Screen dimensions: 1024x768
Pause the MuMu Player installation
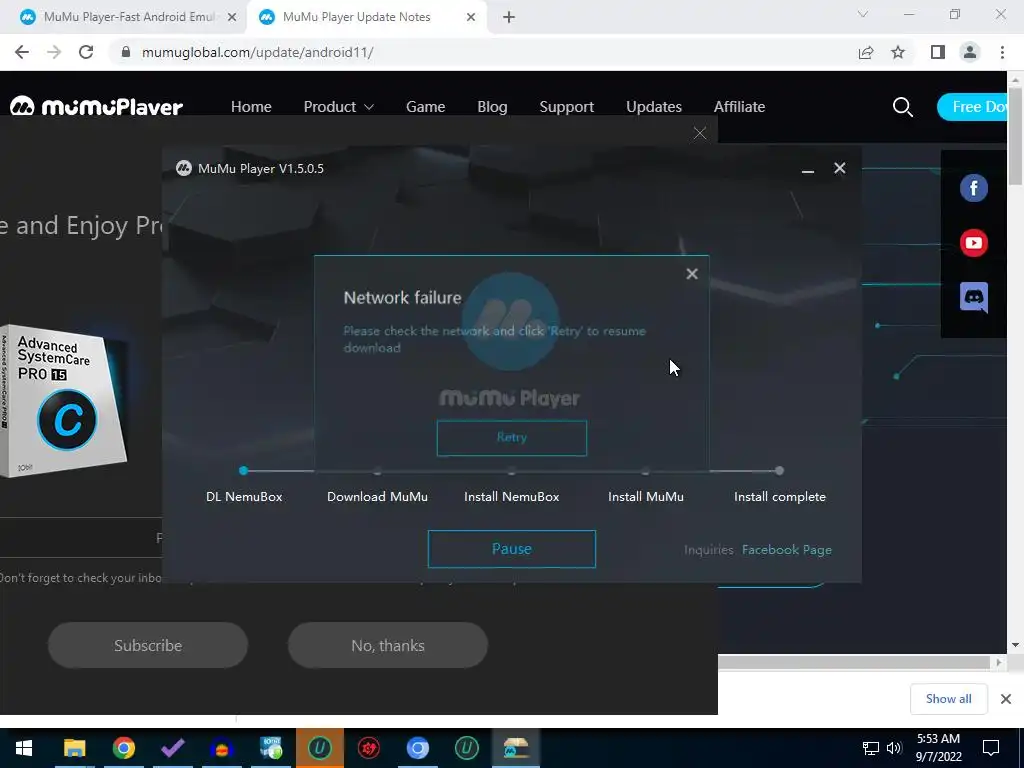[x=511, y=549]
